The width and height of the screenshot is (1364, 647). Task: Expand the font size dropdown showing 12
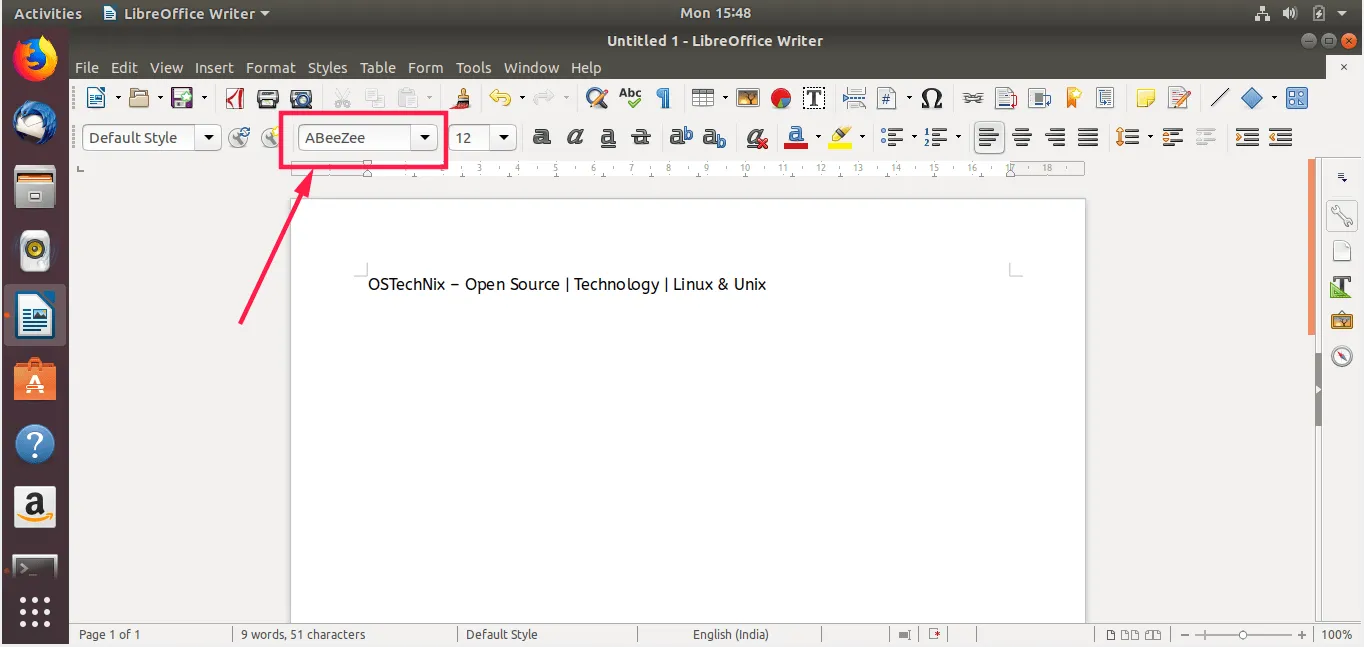click(503, 138)
